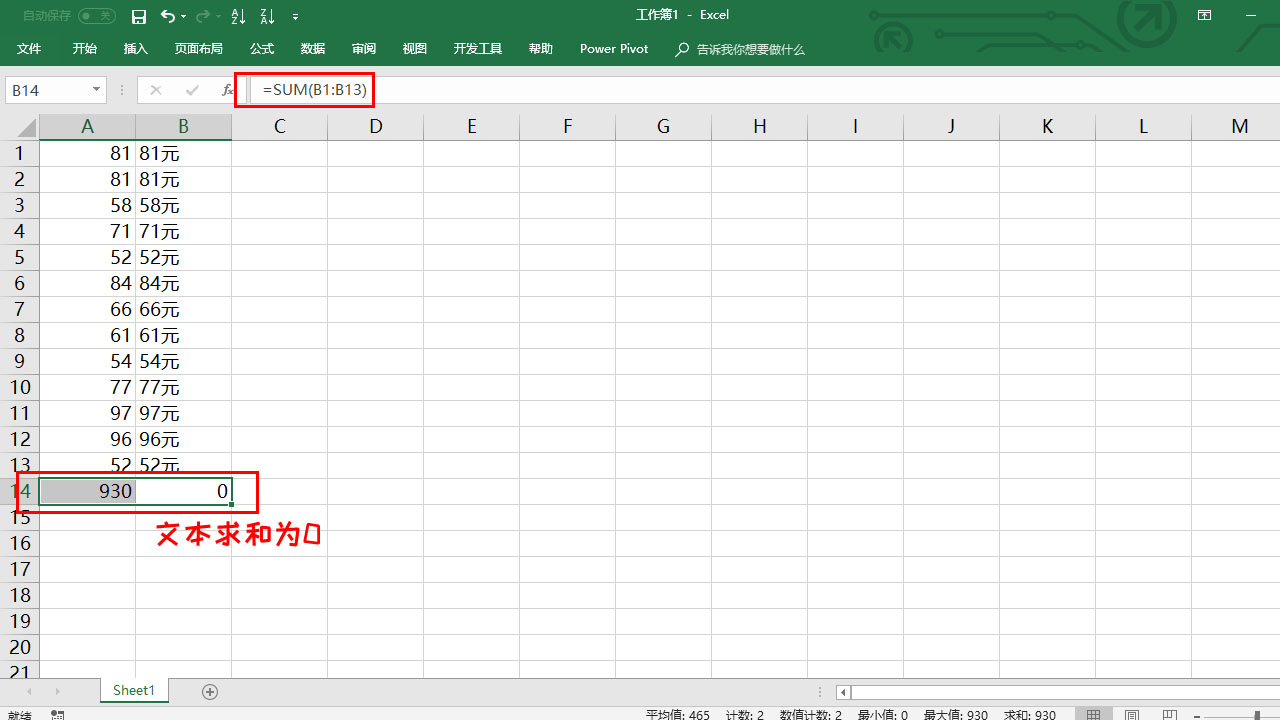Screen dimensions: 1280x720
Task: Open the Undo history dropdown arrow
Action: (x=184, y=17)
